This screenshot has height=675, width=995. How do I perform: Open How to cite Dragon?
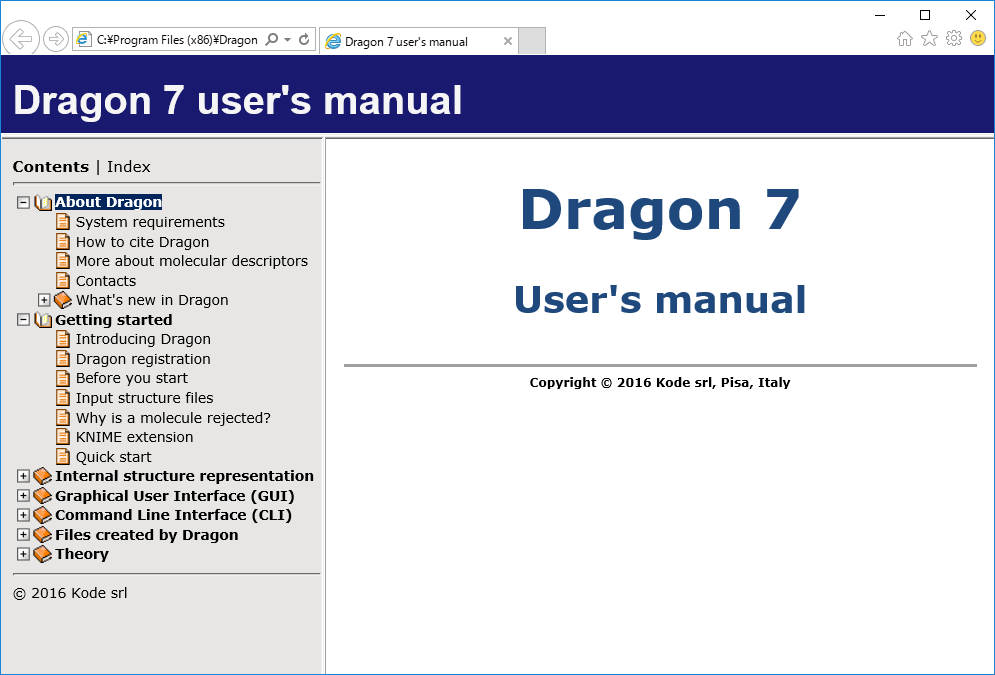tap(142, 242)
